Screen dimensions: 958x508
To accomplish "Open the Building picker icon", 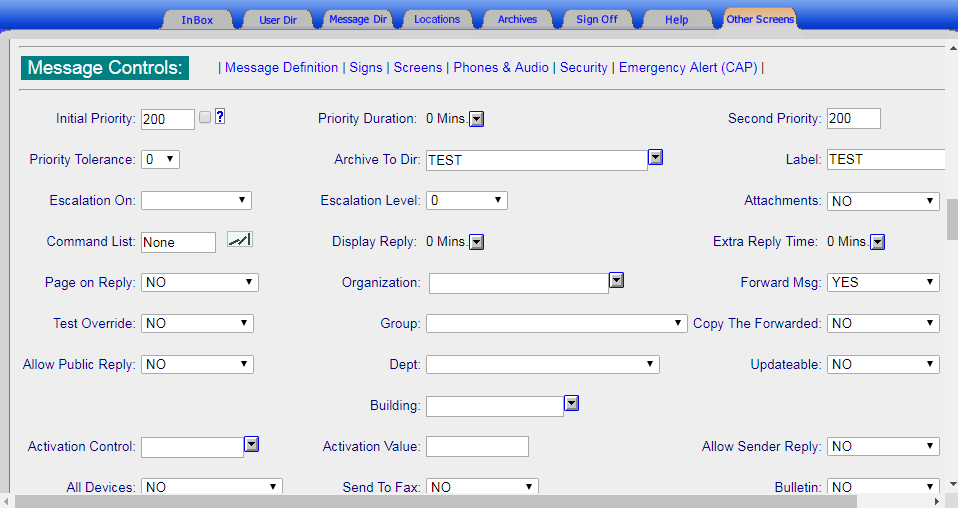I will click(571, 403).
